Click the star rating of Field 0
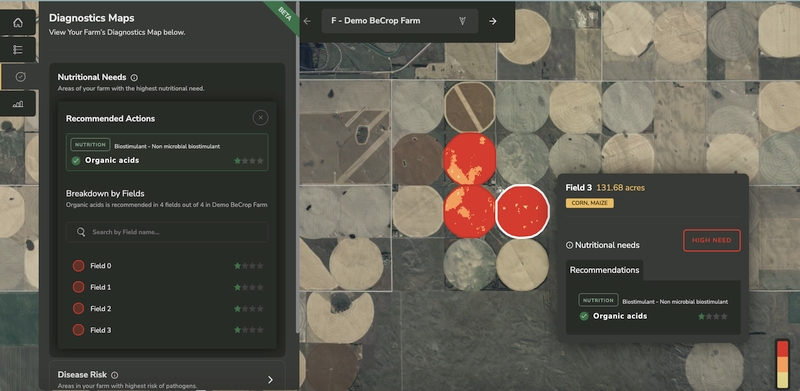The image size is (800, 391). click(x=249, y=266)
